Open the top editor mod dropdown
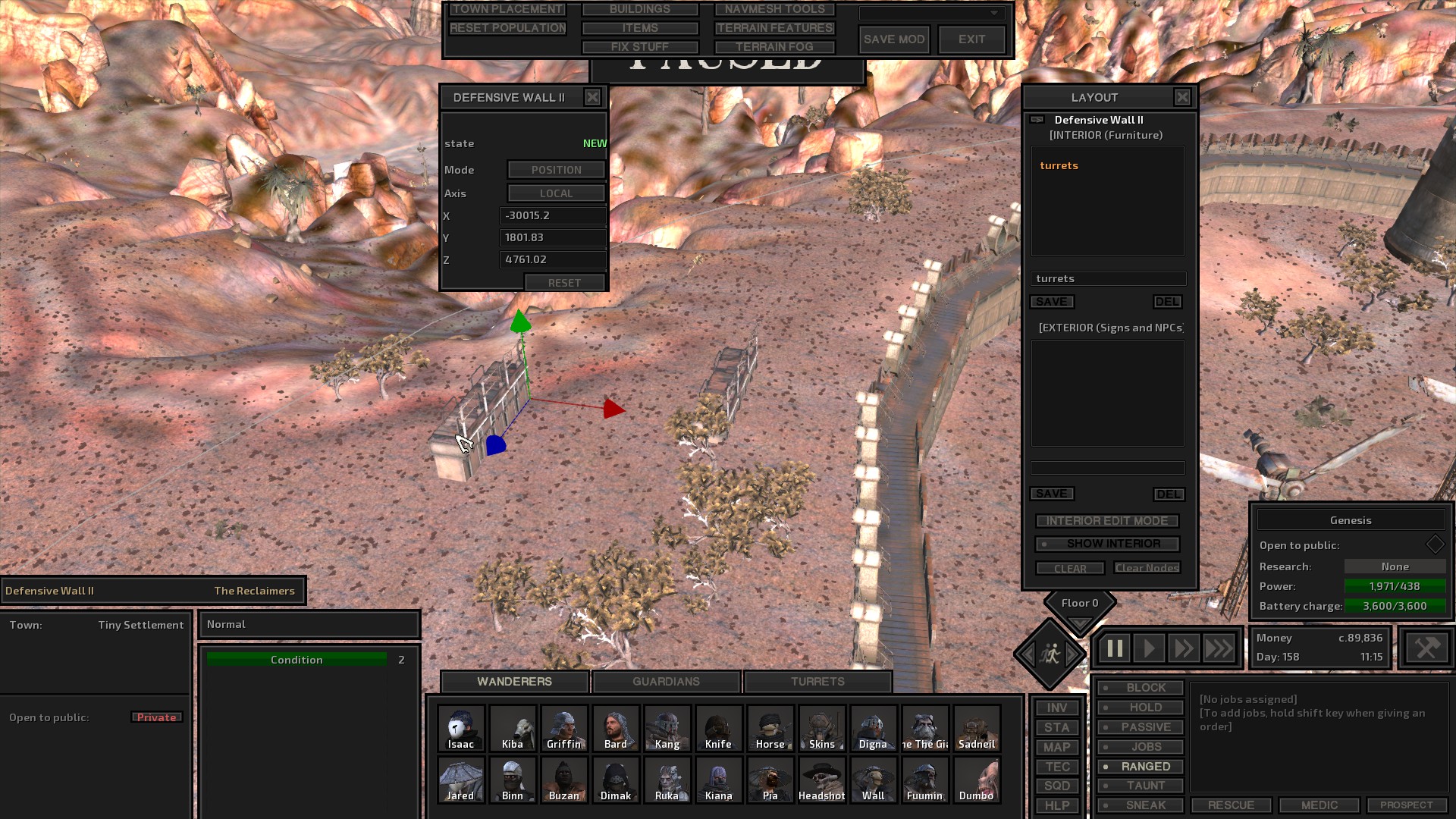Screen dimensions: 1456x819 (931, 14)
